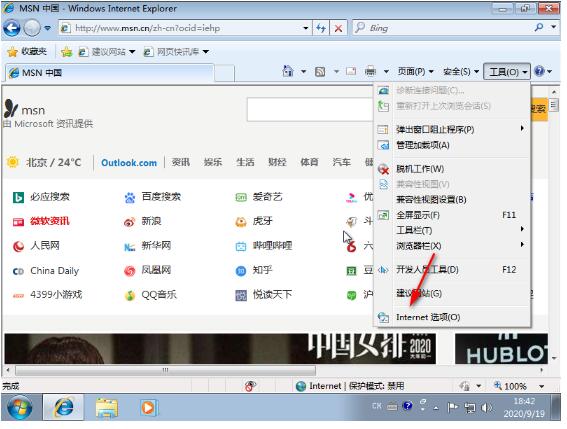
Task: Expand the Print options dropdown arrow
Action: 386,72
